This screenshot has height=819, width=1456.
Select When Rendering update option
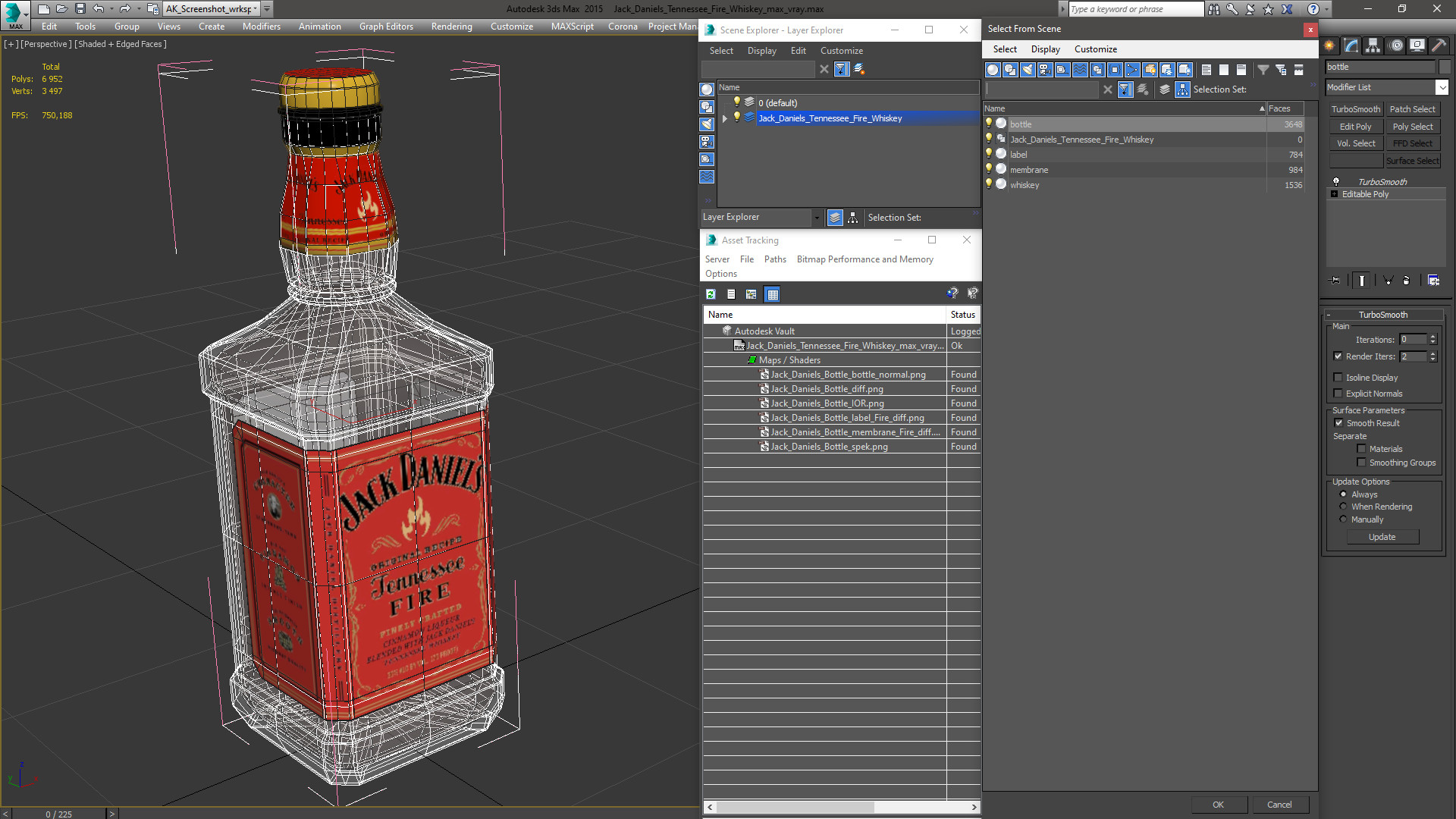(1343, 507)
